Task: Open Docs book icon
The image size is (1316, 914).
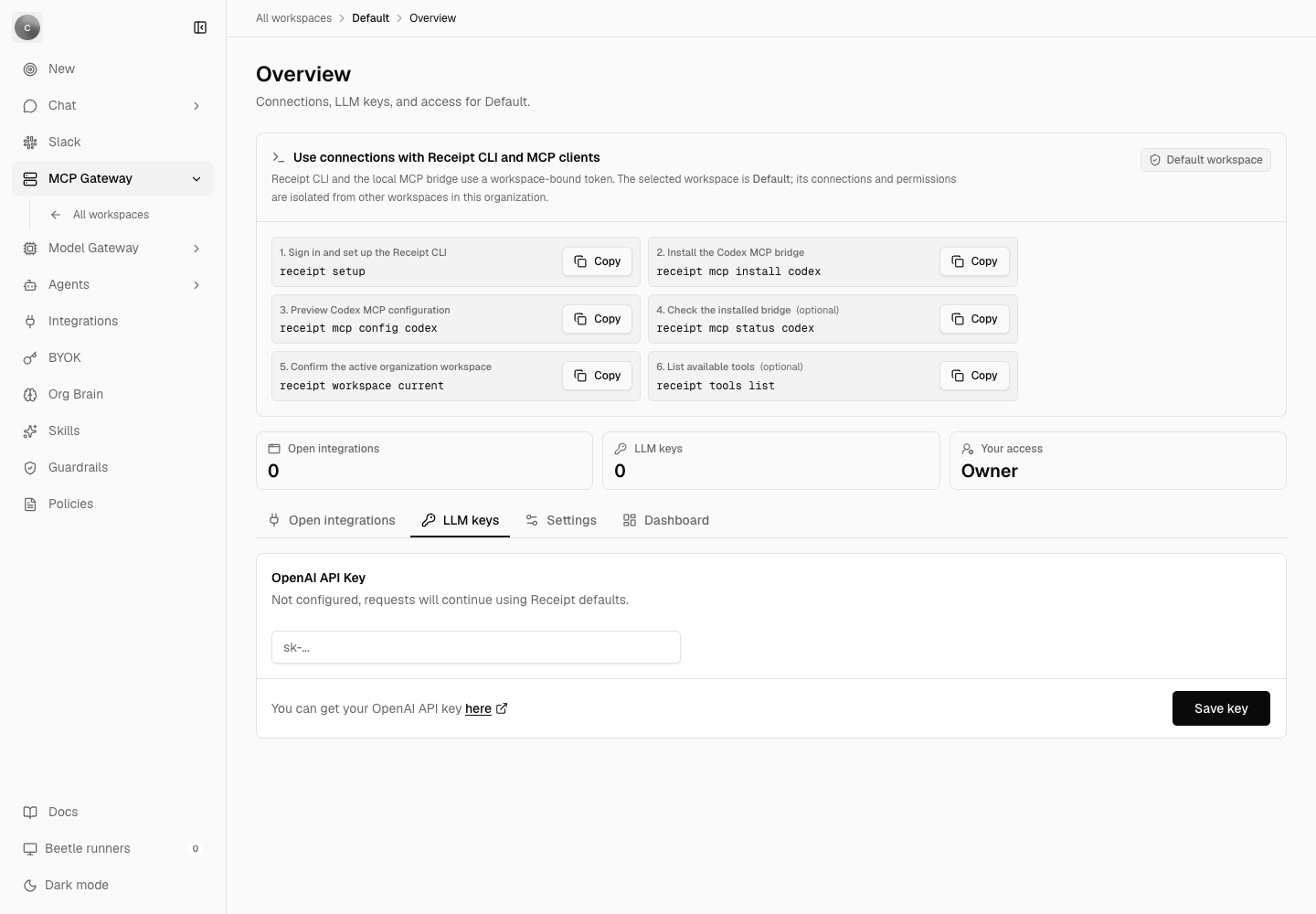Action: pyautogui.click(x=30, y=813)
